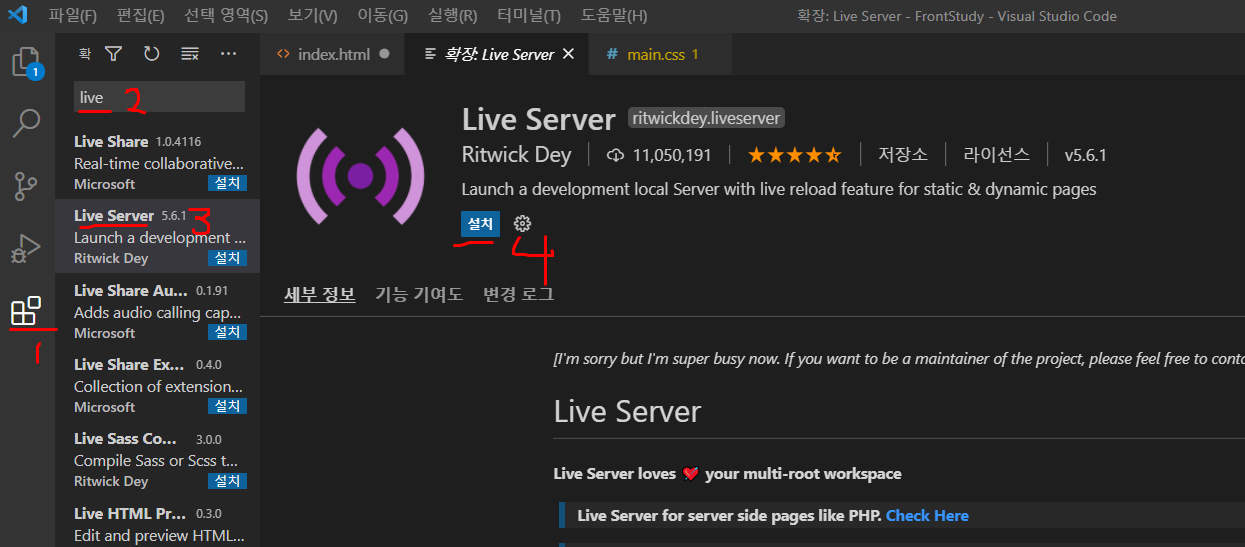Open Source Control view in activity bar
1245x547 pixels.
[x=26, y=186]
